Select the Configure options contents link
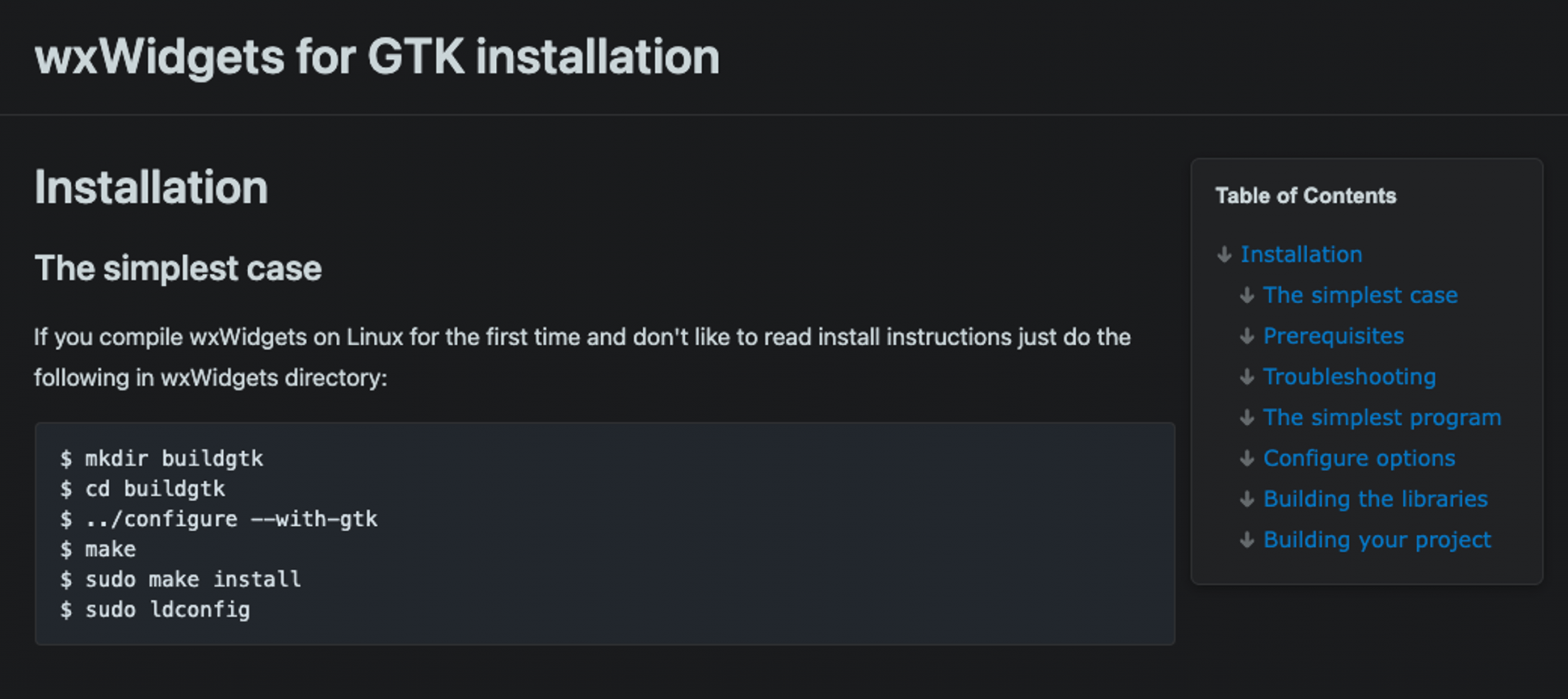This screenshot has height=699, width=1568. point(1358,458)
